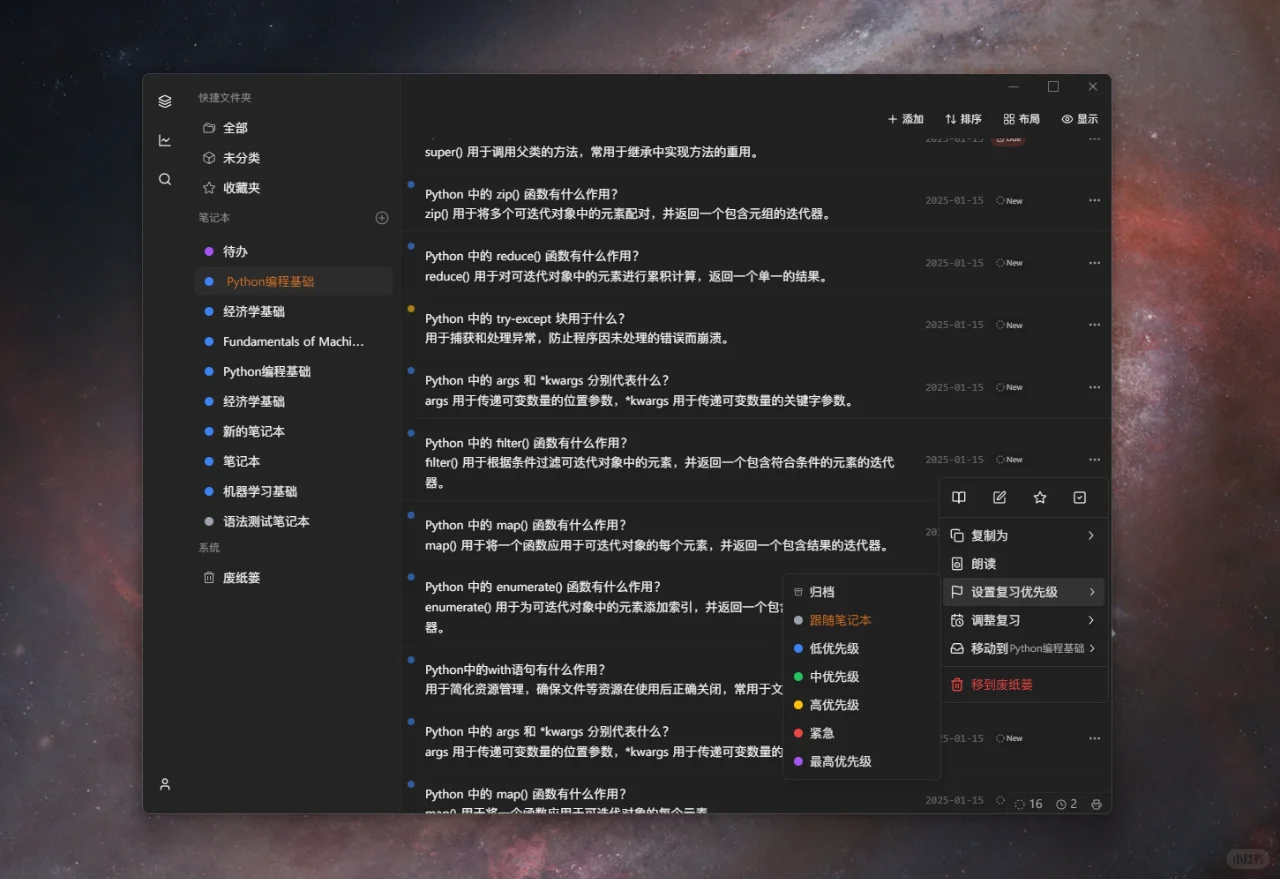The height and width of the screenshot is (879, 1280).
Task: Open the statistics chart icon in the sidebar
Action: click(x=163, y=140)
